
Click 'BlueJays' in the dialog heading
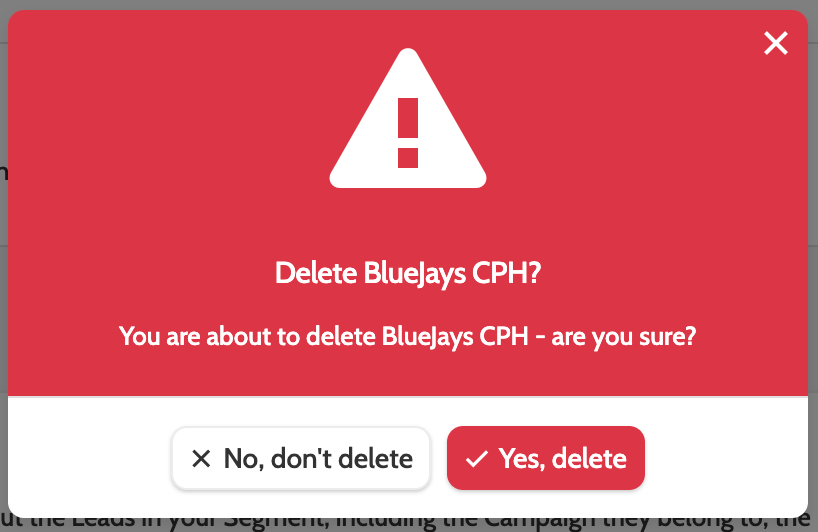(415, 273)
